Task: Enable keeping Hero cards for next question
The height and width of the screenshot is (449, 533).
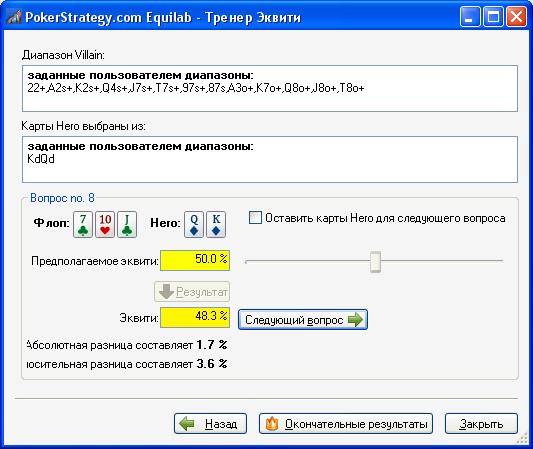Action: pos(255,218)
